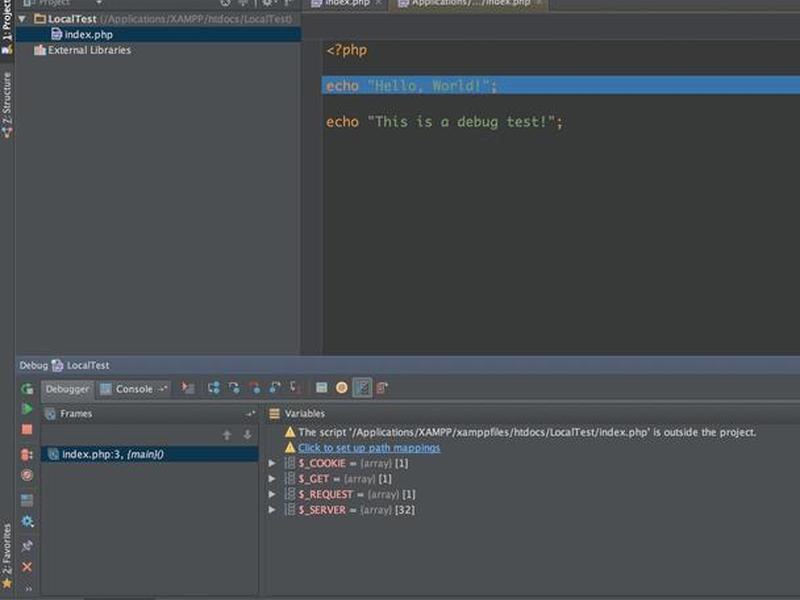Image resolution: width=800 pixels, height=600 pixels.
Task: Select the LocalTest root folder
Action: pos(72,19)
